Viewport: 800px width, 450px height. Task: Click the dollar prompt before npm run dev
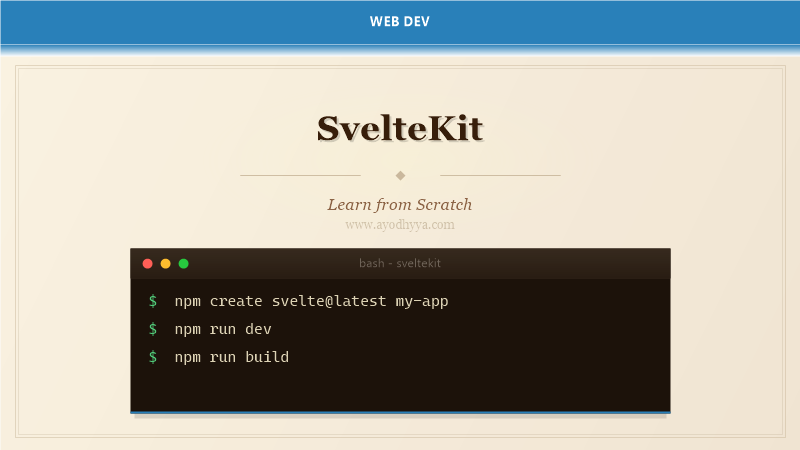(x=153, y=329)
